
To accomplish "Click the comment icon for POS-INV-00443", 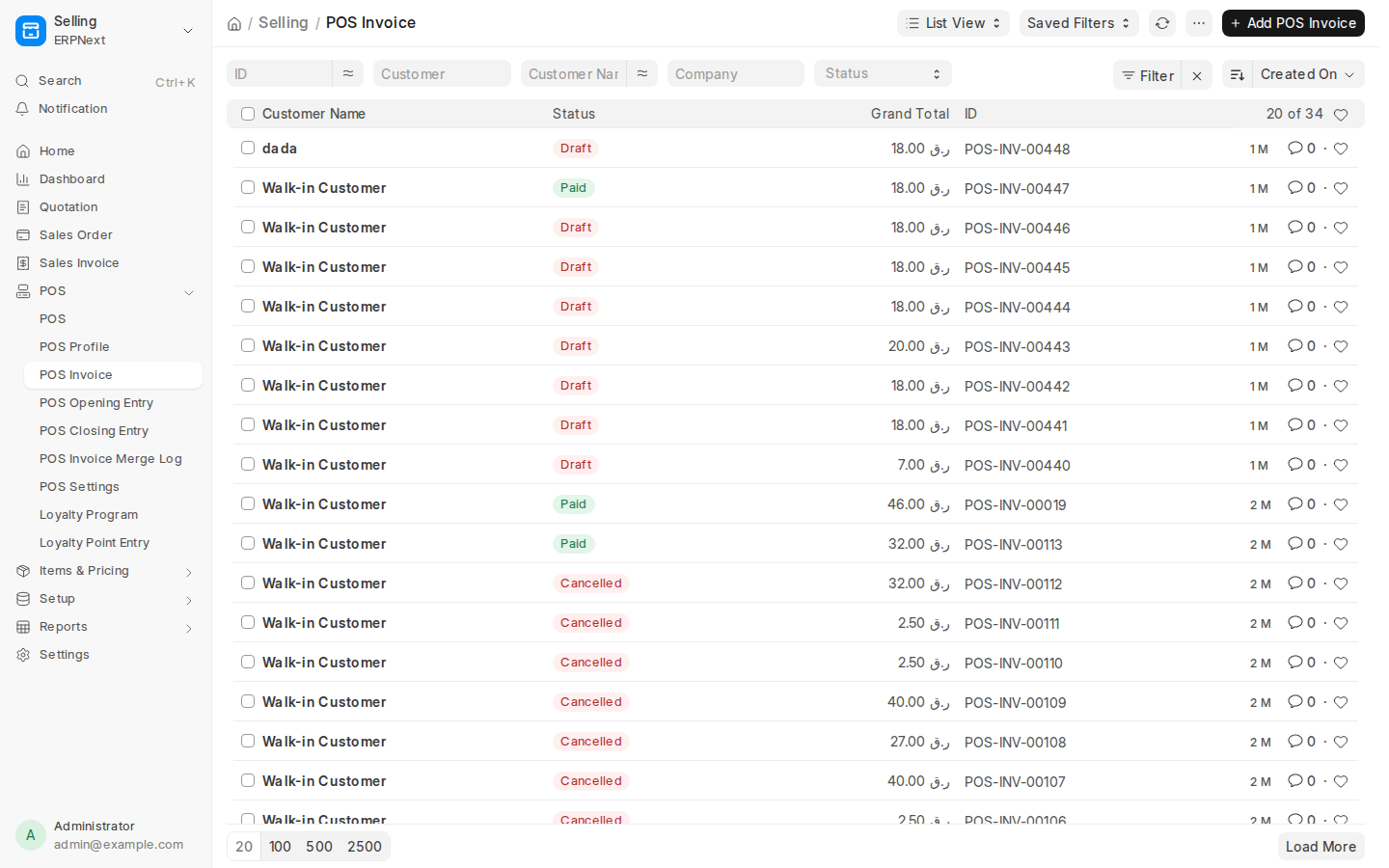I will click(x=1295, y=346).
